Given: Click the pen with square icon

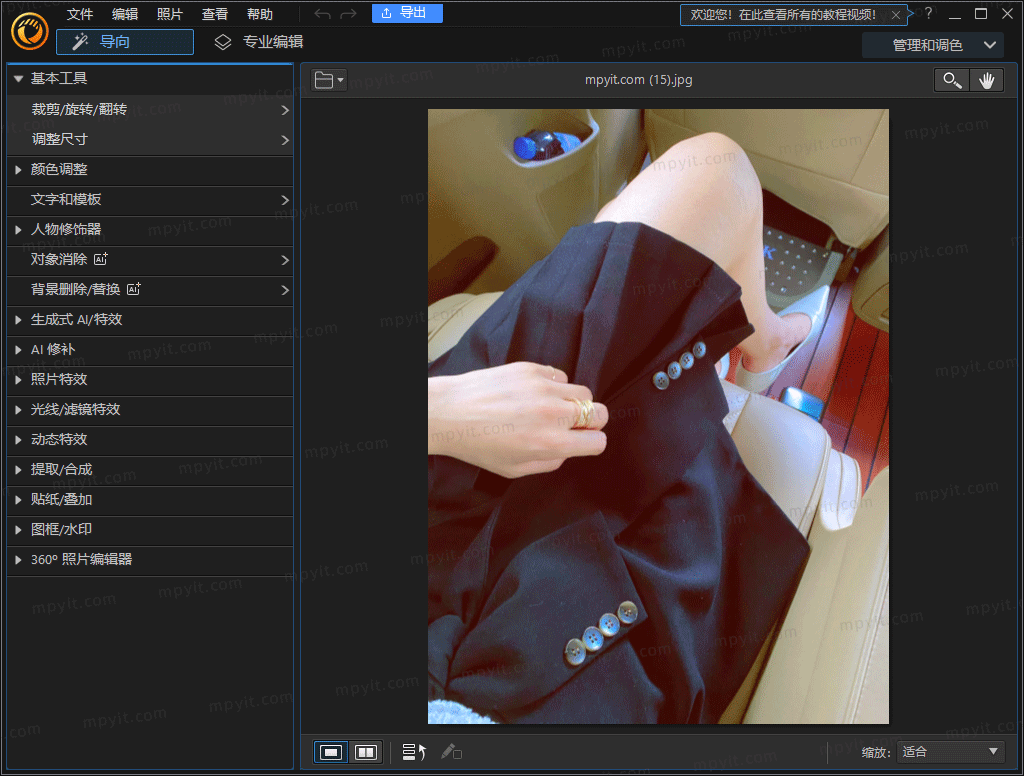Looking at the screenshot, I should 451,752.
